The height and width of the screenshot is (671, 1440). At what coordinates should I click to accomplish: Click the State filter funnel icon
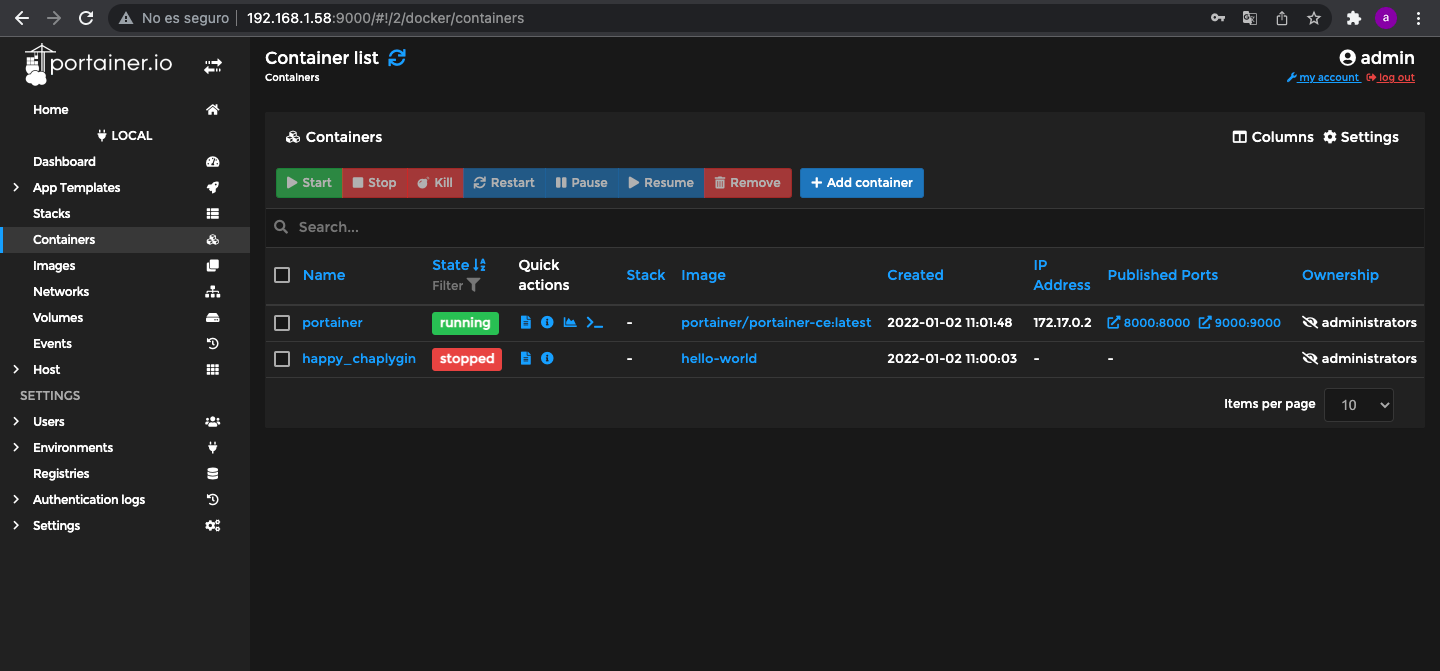[474, 286]
